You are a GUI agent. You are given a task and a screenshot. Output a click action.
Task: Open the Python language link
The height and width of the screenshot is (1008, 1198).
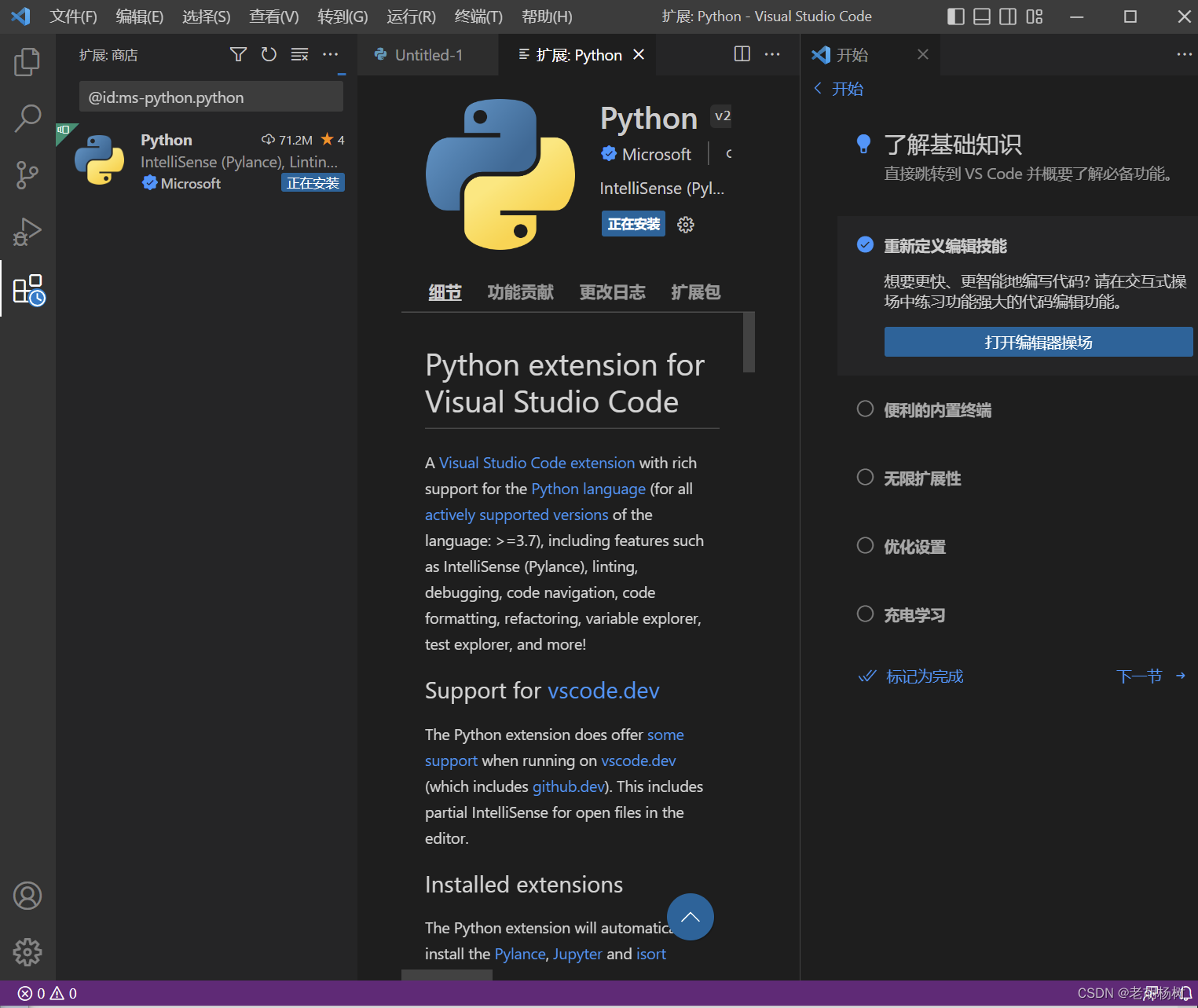[588, 489]
